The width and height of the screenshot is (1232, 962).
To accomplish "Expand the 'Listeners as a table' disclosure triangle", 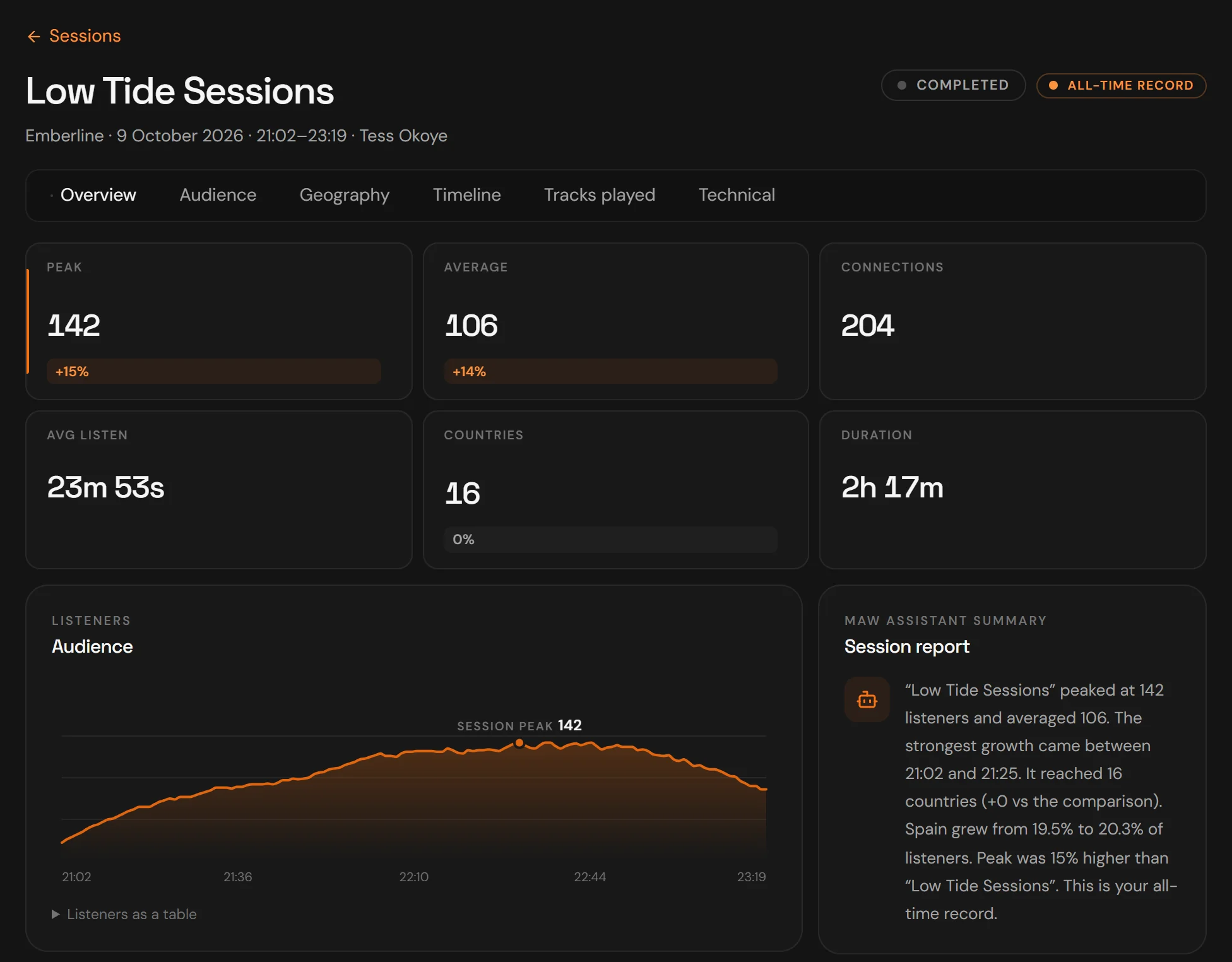I will coord(55,914).
